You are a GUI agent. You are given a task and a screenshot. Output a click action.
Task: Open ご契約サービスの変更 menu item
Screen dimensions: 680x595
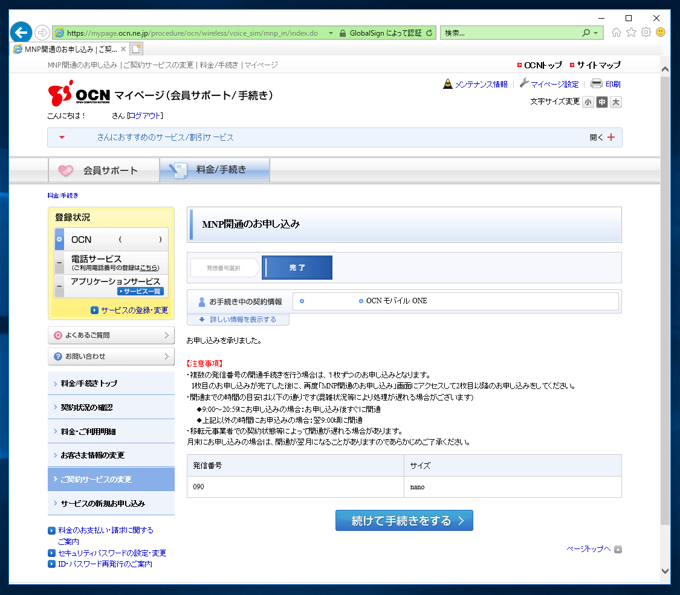pos(111,479)
